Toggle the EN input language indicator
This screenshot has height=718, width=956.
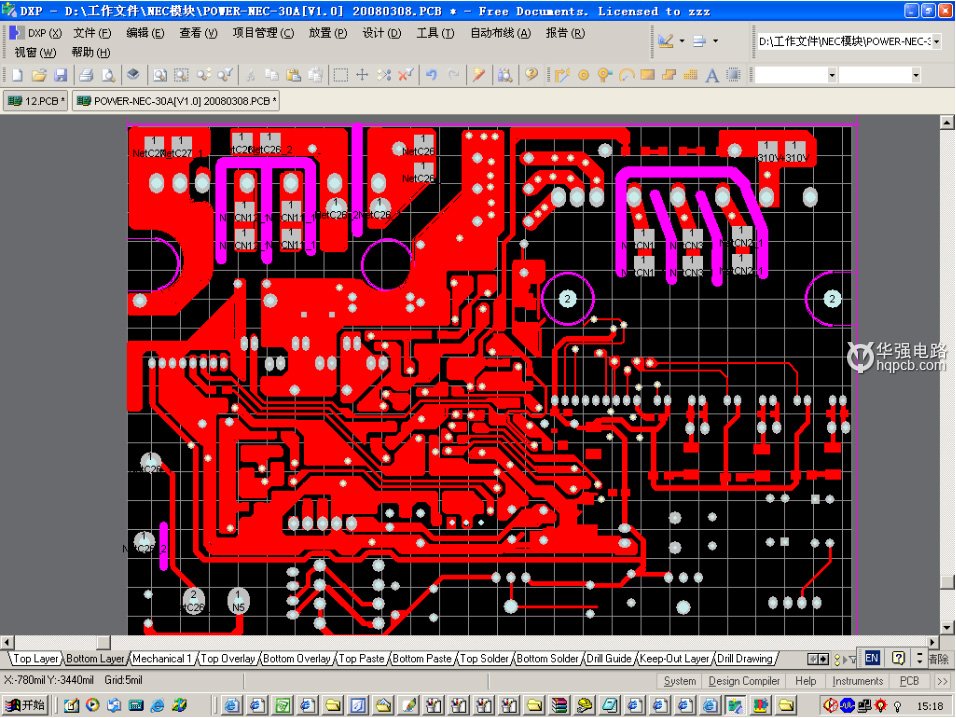click(871, 658)
